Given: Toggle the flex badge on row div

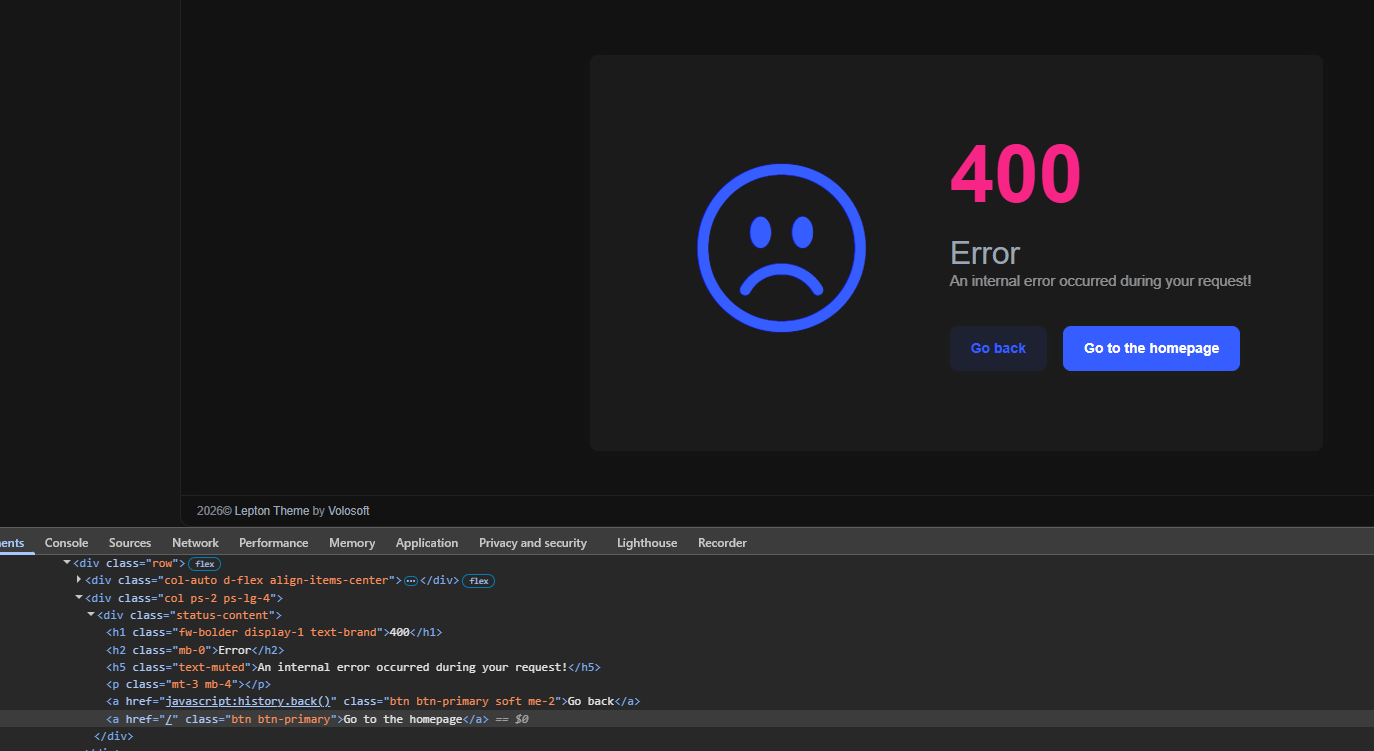Looking at the screenshot, I should 204,564.
